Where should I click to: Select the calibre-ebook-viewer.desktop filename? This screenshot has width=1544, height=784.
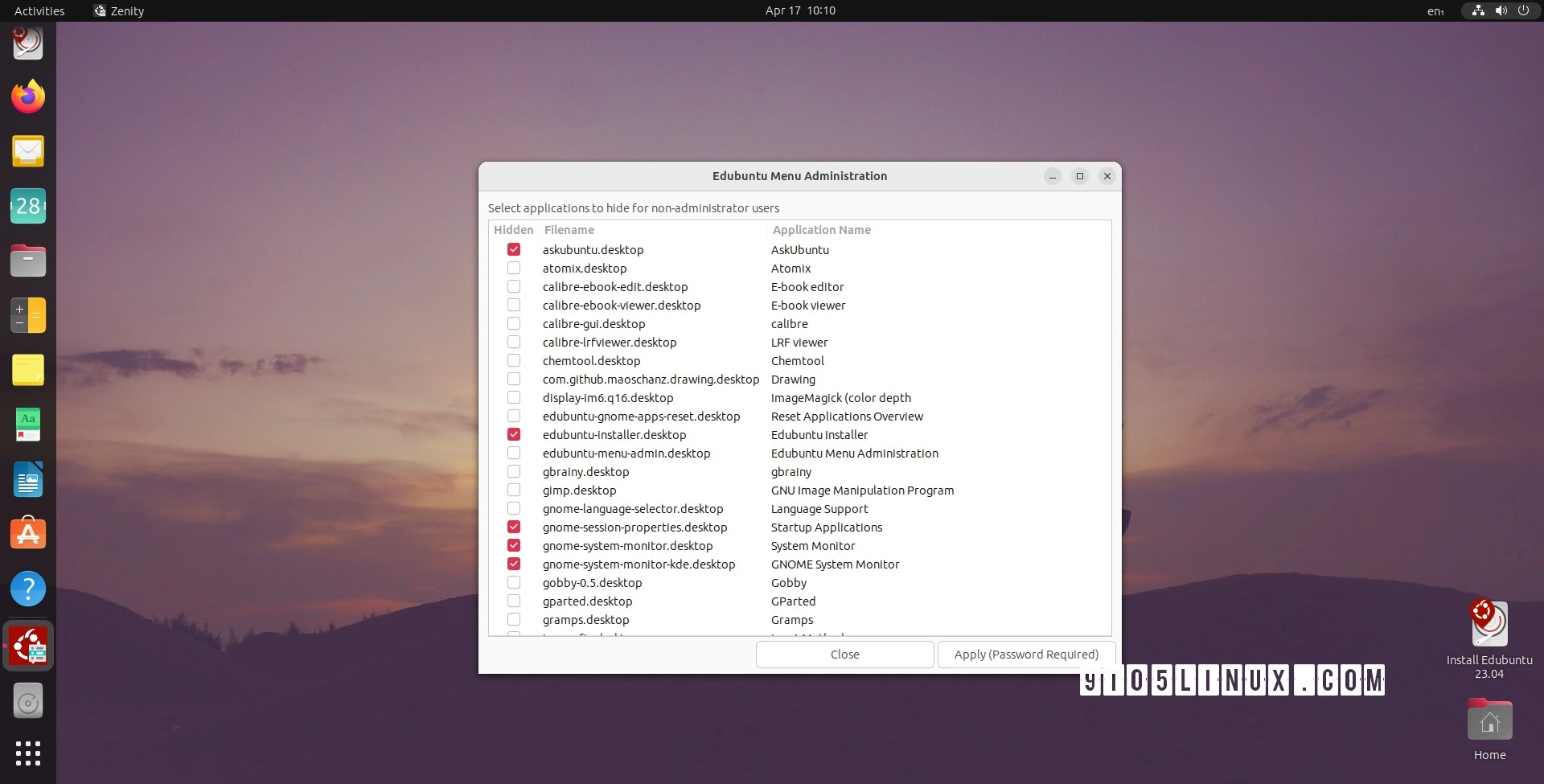pos(622,306)
